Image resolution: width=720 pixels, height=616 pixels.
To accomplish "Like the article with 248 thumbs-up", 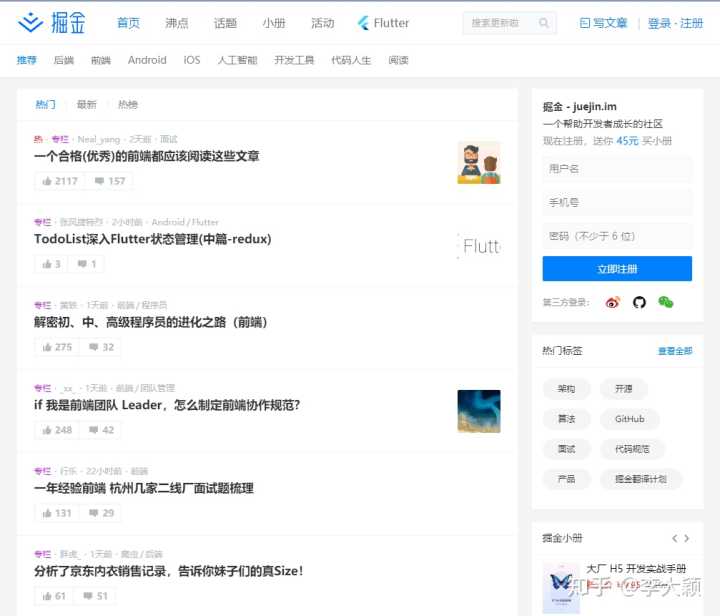I will (x=57, y=430).
